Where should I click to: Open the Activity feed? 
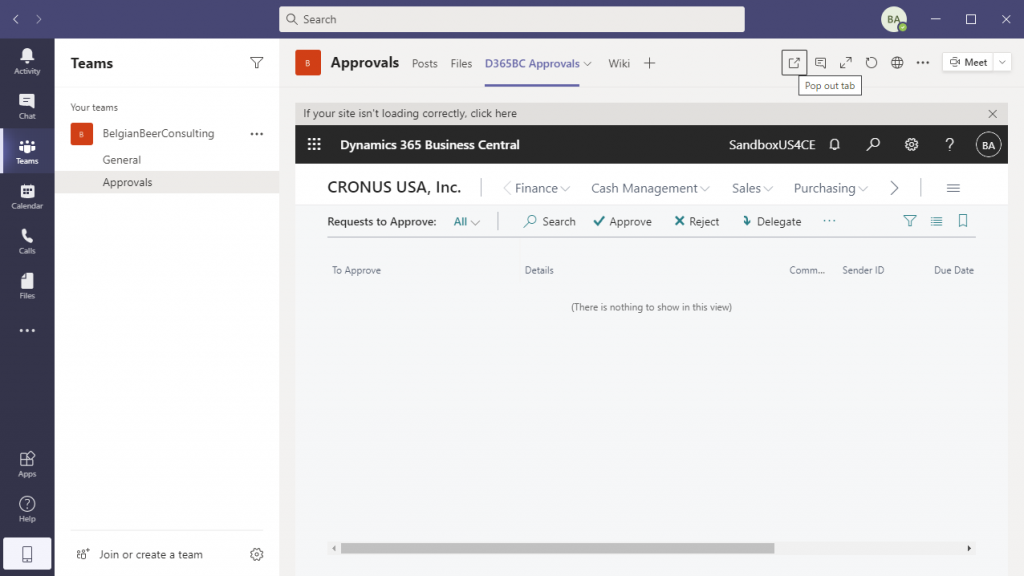(x=27, y=61)
